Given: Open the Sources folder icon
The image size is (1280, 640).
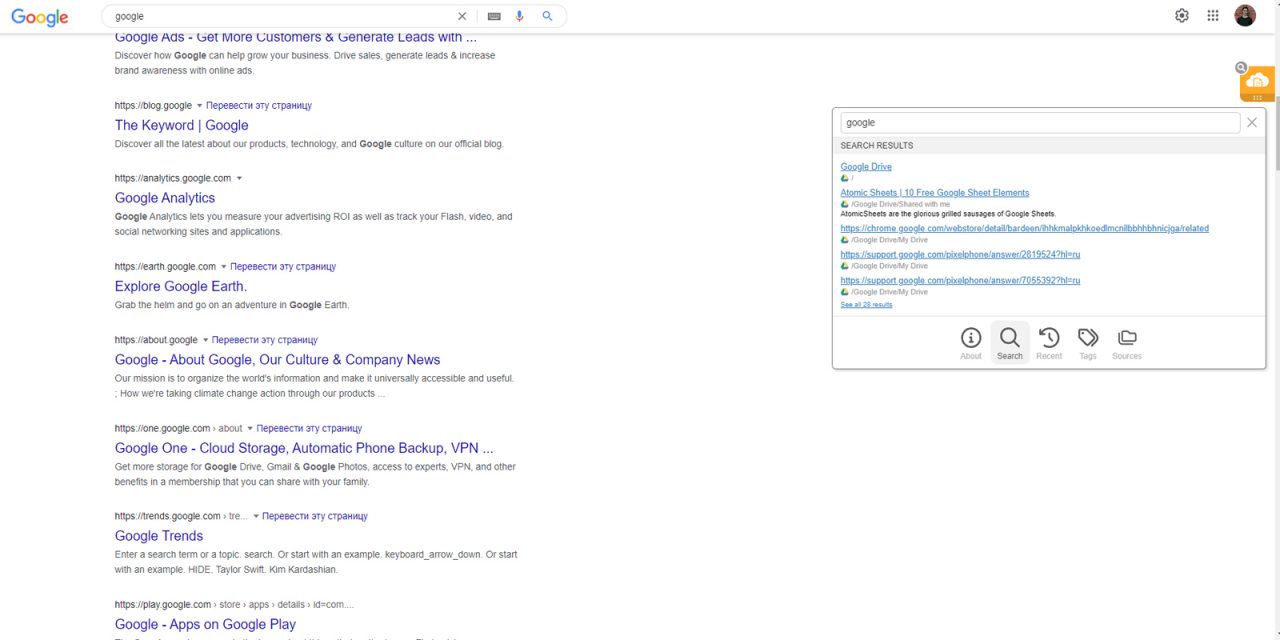Looking at the screenshot, I should click(1127, 342).
